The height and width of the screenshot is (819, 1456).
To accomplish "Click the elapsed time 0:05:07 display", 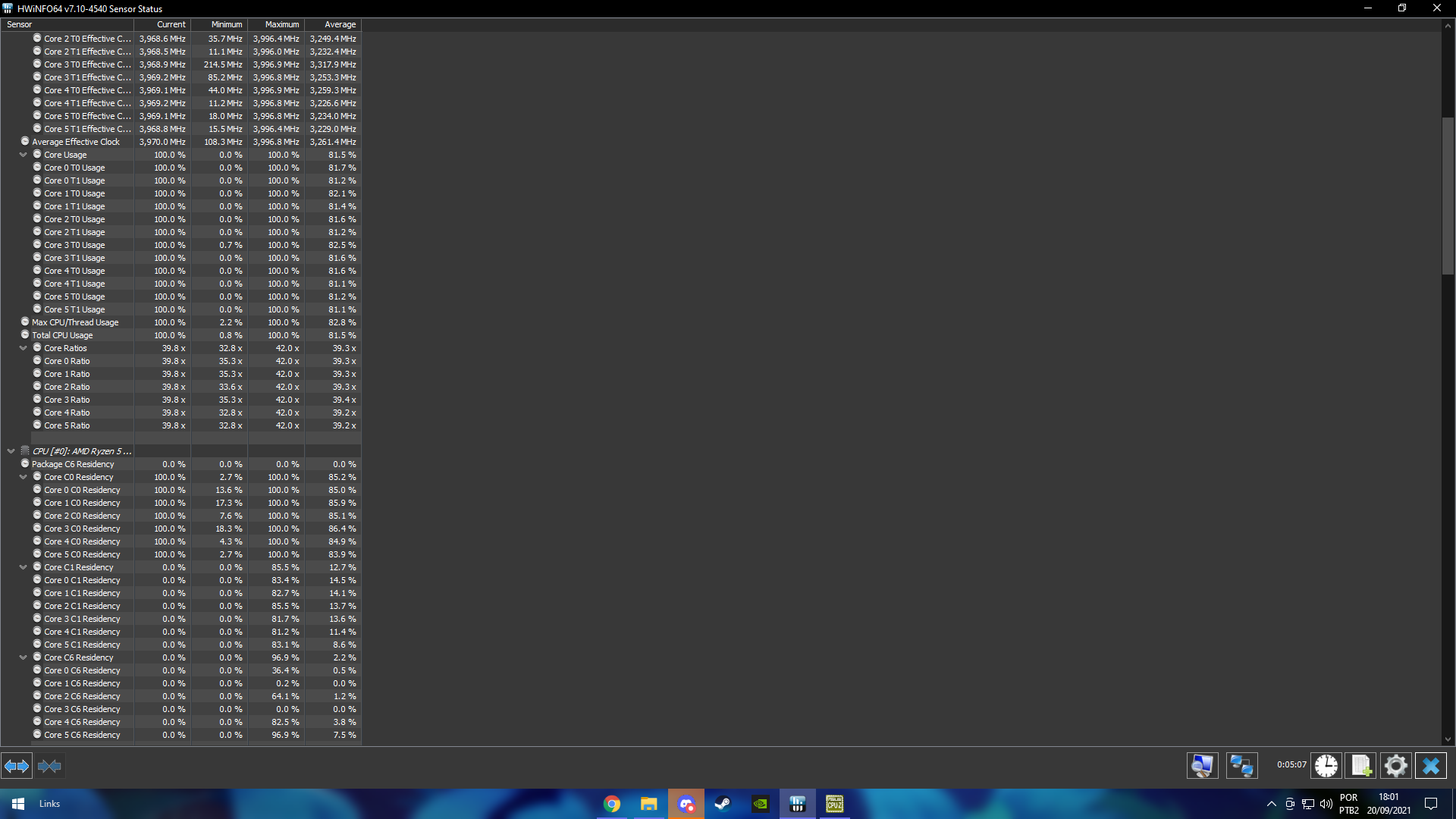I will (x=1291, y=764).
